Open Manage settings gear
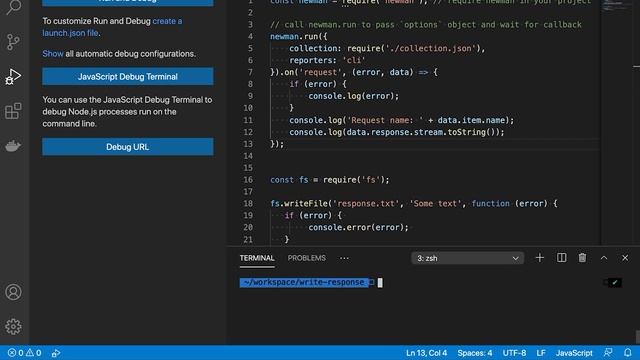The height and width of the screenshot is (360, 640). pos(13,327)
